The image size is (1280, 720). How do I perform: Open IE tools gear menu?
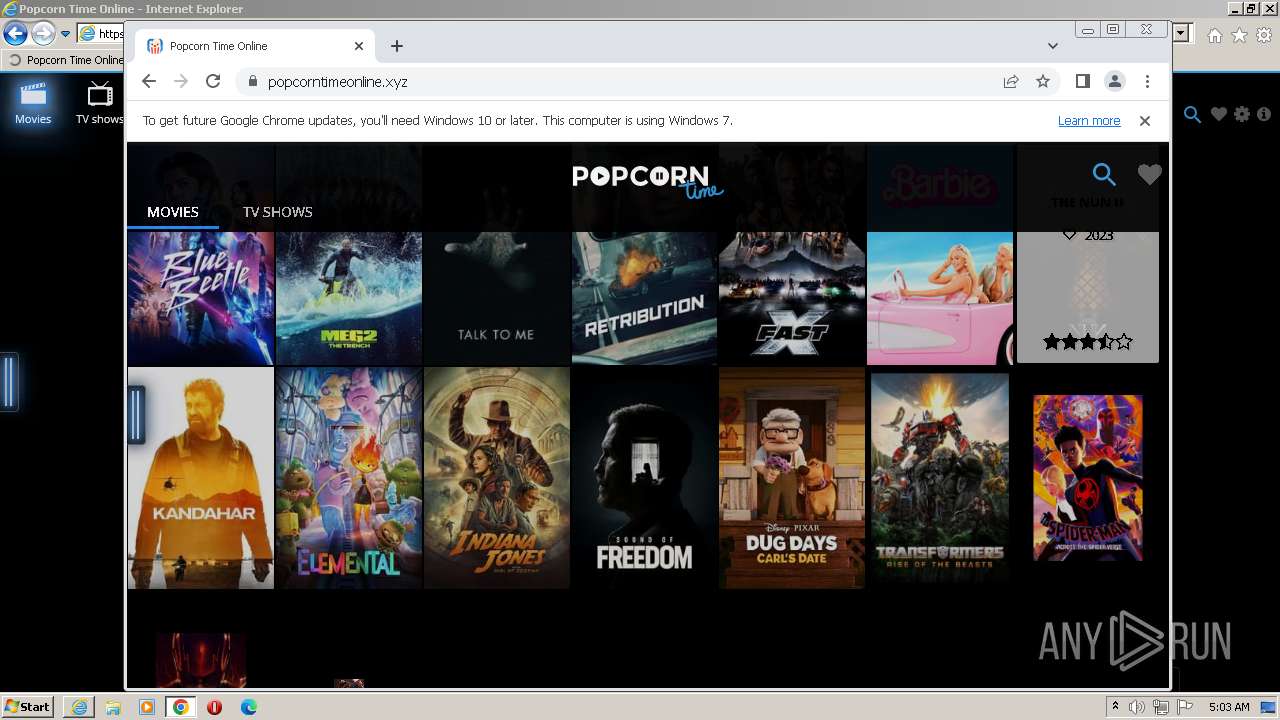click(1264, 35)
